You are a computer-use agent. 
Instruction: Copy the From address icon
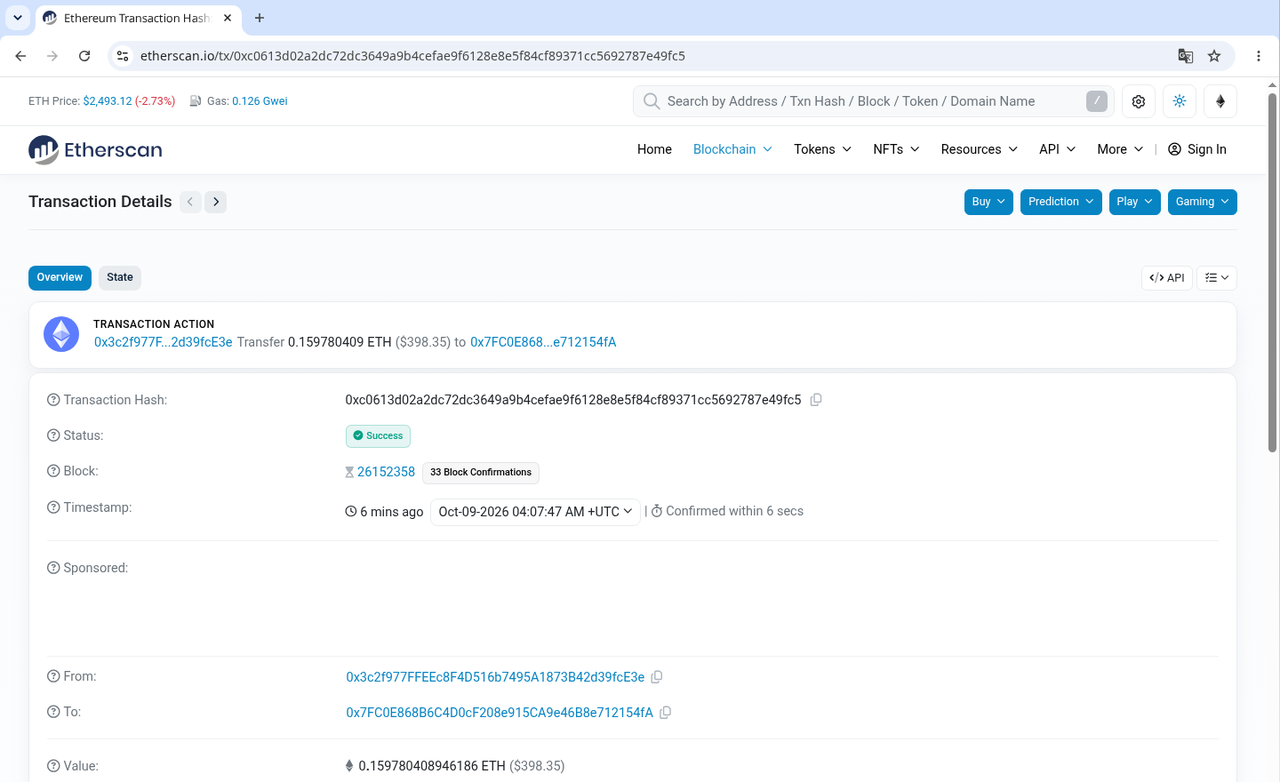(x=657, y=677)
